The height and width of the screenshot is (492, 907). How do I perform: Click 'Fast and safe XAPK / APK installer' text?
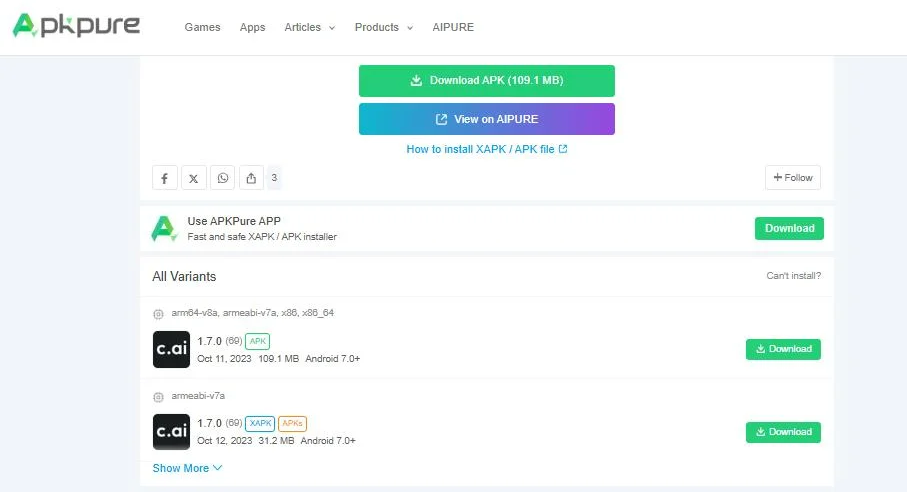pos(262,236)
